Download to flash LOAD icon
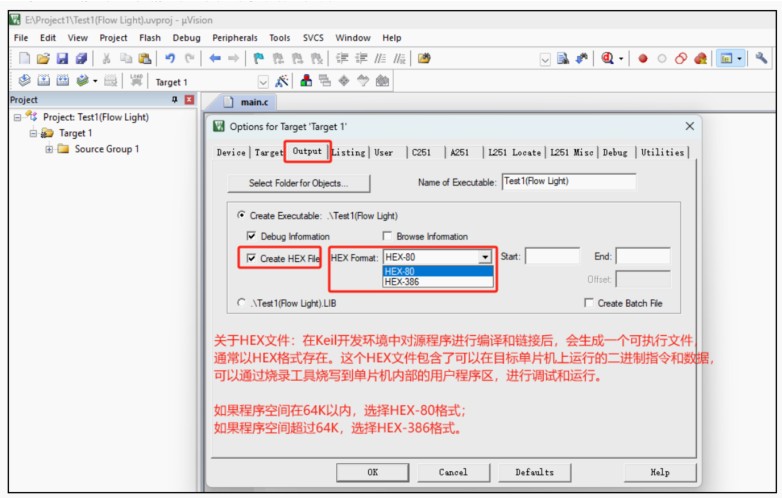The width and height of the screenshot is (782, 498). [x=136, y=81]
